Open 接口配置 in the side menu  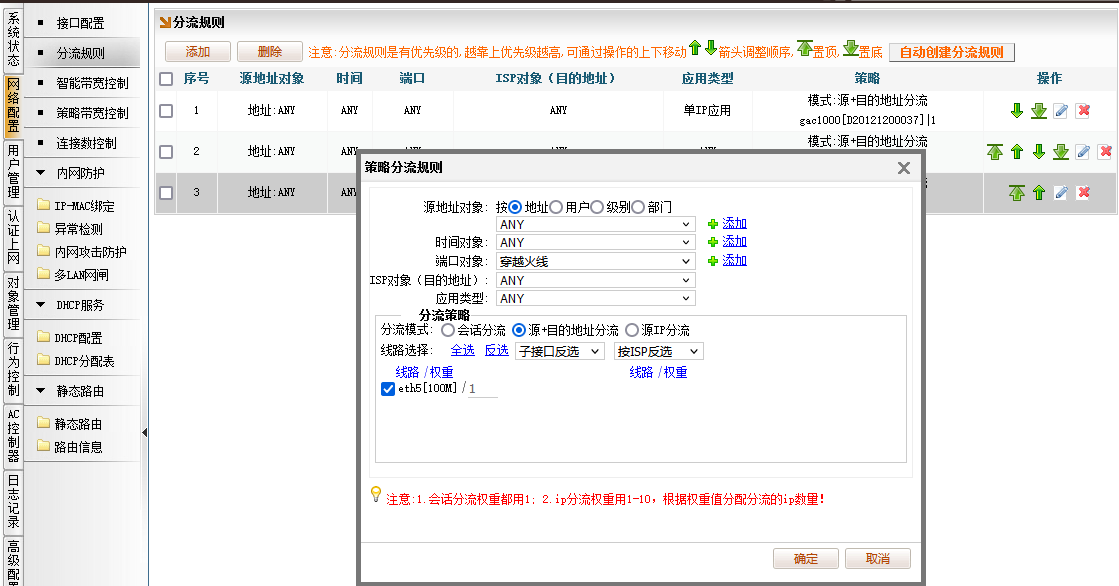click(81, 23)
